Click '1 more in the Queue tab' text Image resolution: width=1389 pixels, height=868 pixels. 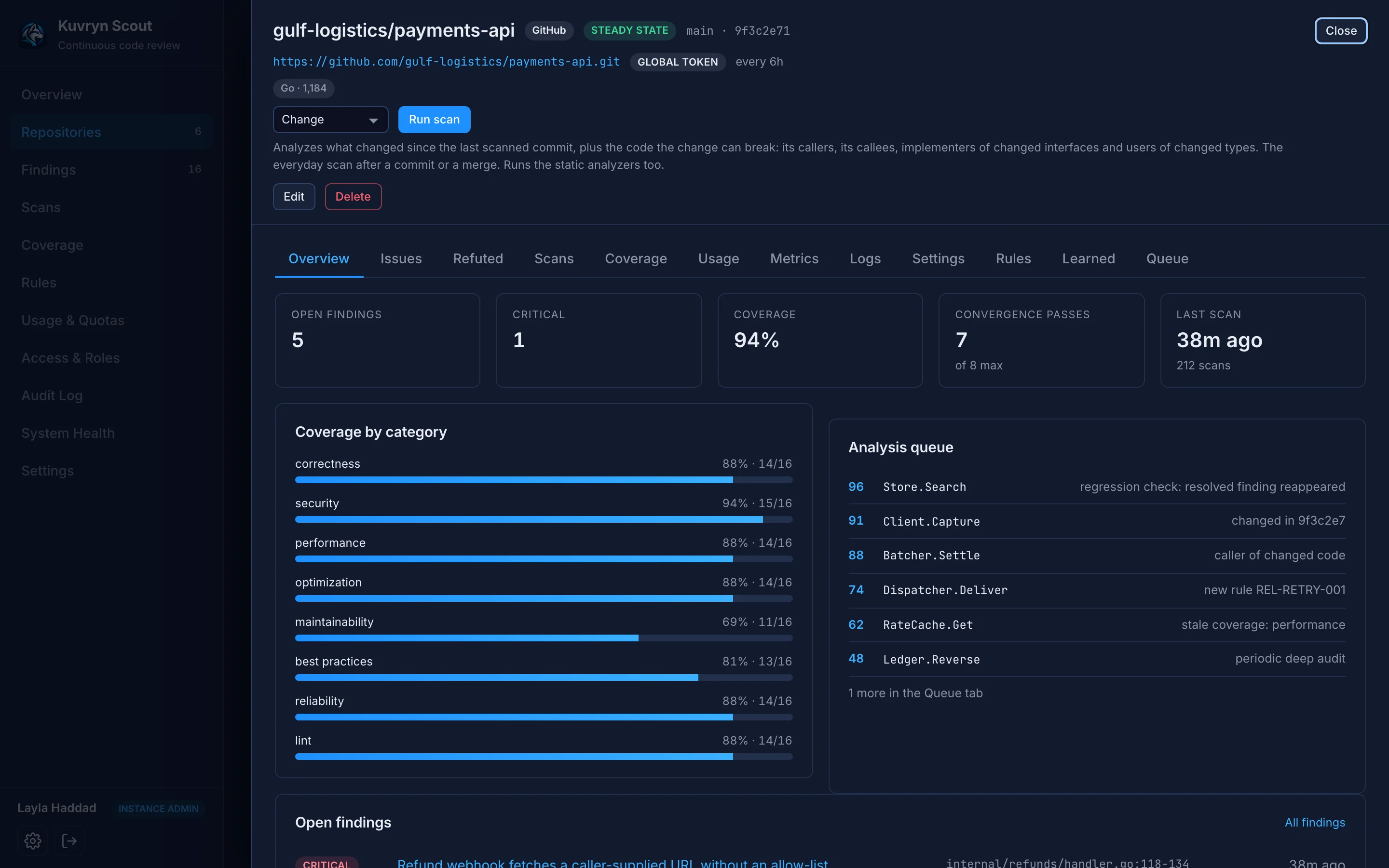(915, 693)
